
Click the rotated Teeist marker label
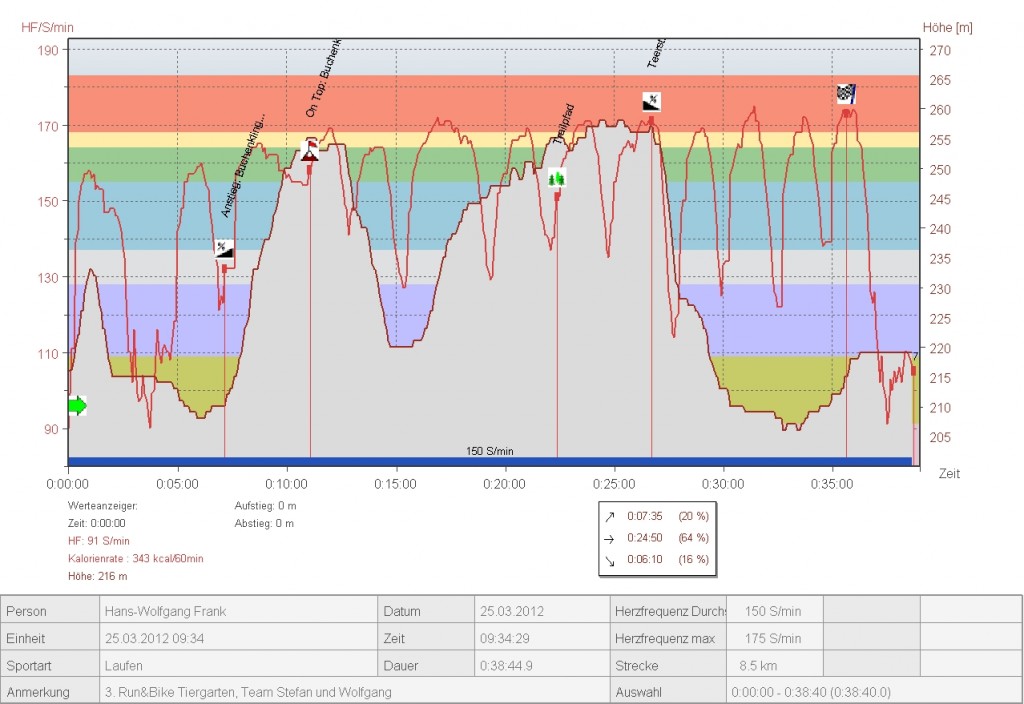tap(654, 50)
